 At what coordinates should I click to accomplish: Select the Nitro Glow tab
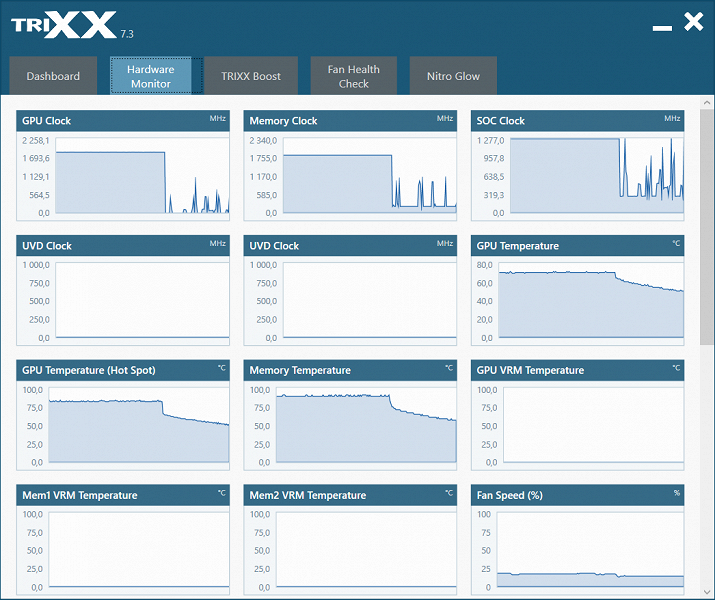coord(453,76)
